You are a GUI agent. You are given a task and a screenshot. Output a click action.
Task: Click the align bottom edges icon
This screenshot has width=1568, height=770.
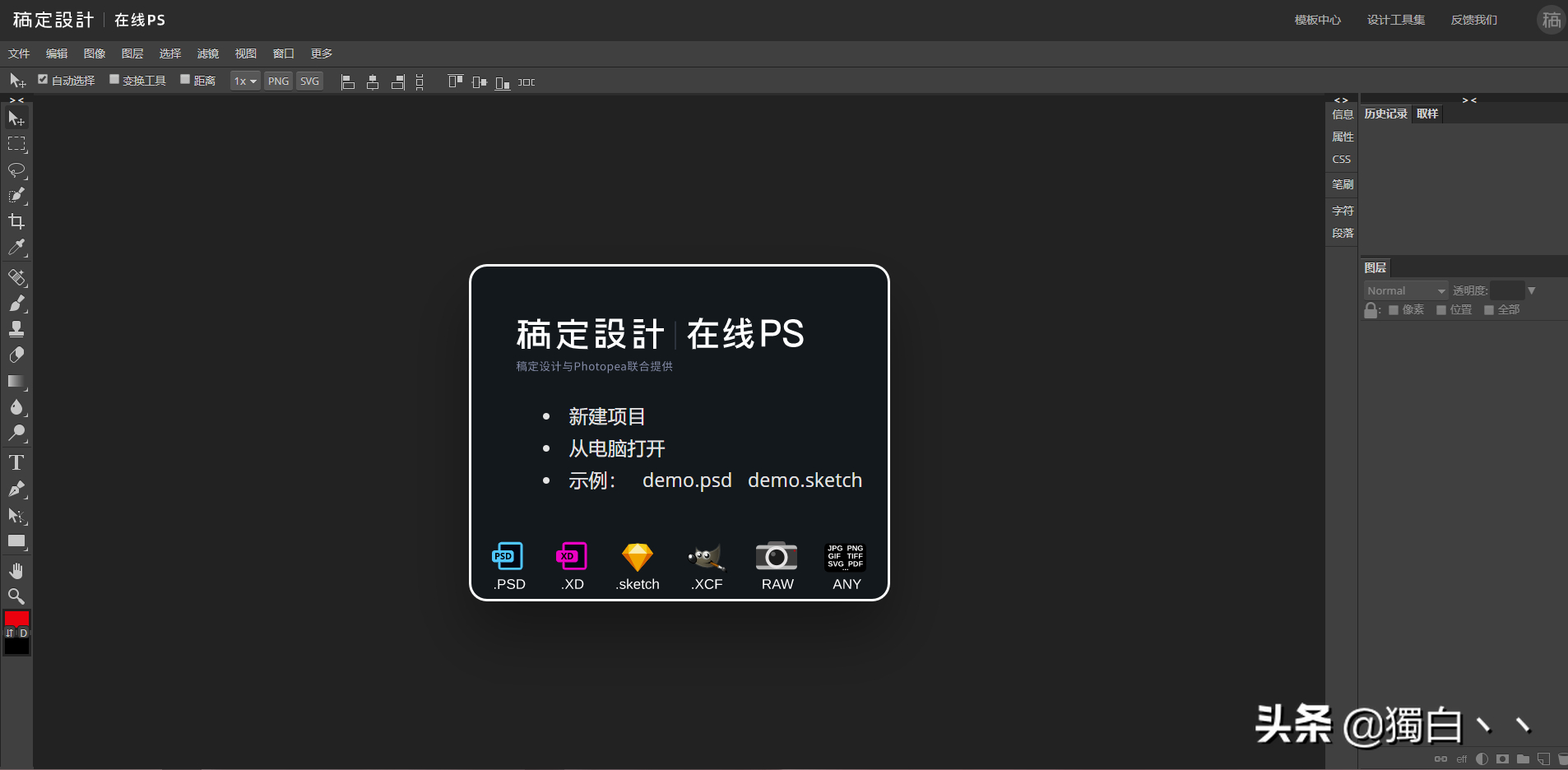[503, 82]
